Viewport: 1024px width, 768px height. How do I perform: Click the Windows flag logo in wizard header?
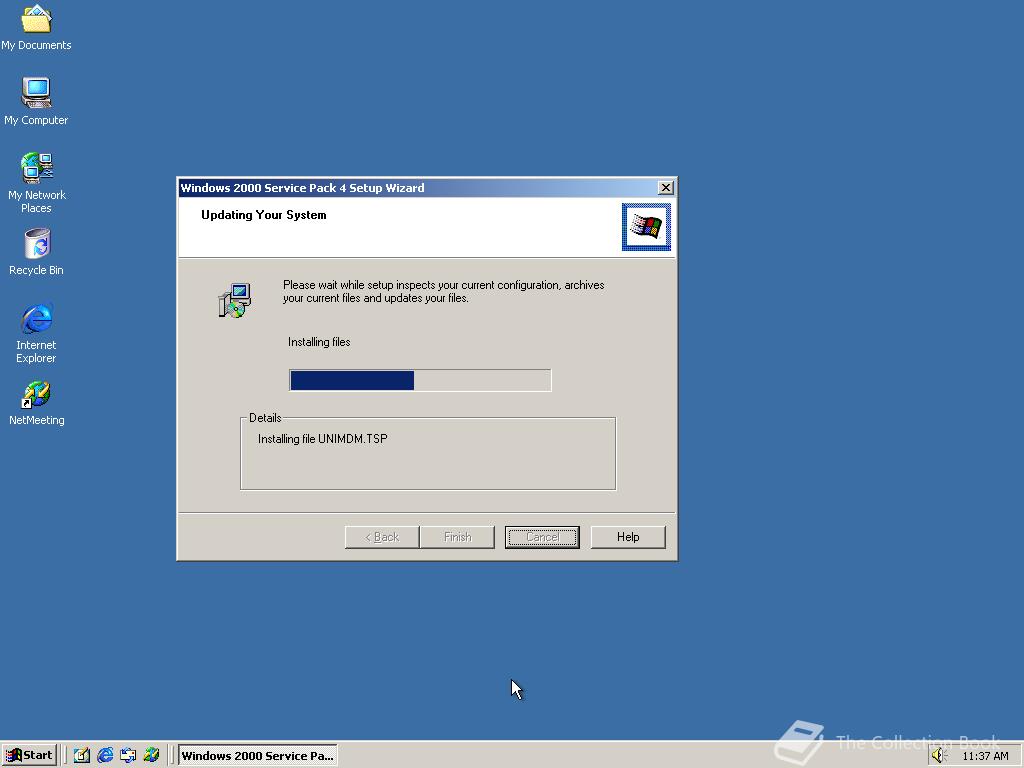coord(646,227)
